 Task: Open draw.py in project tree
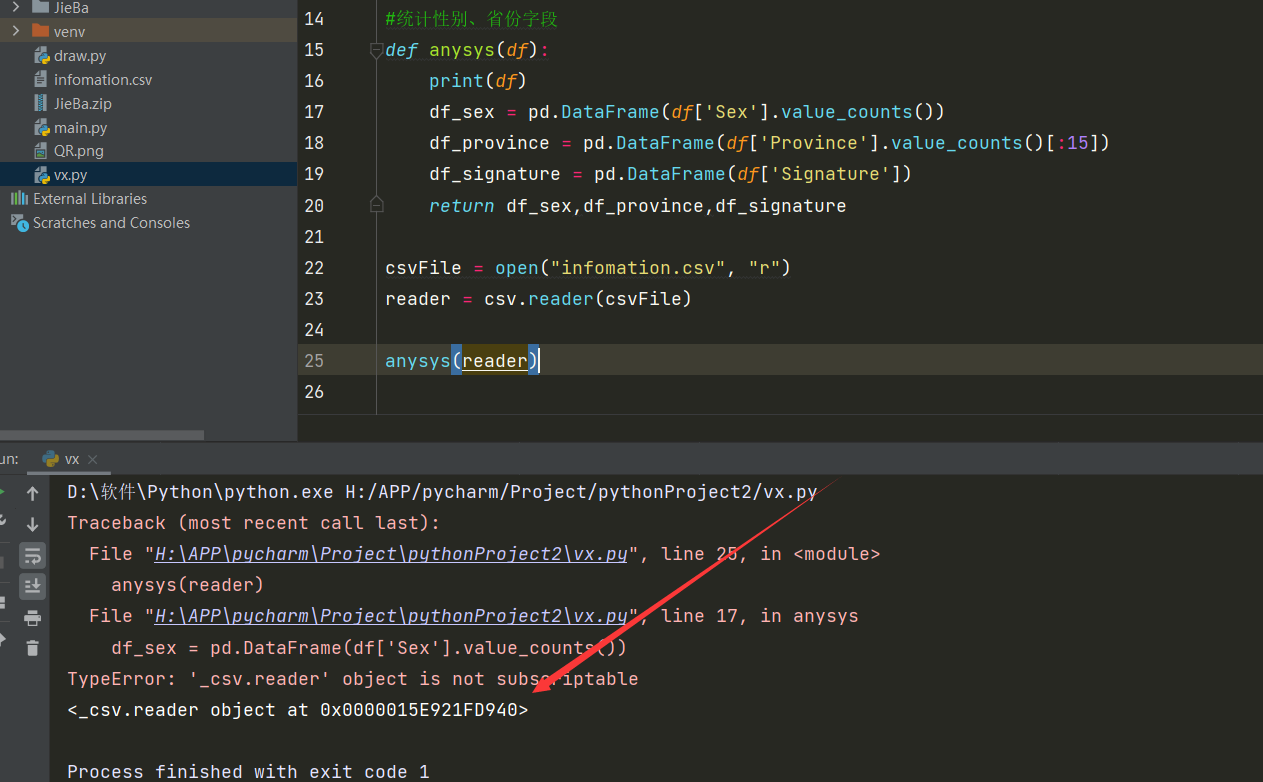80,56
